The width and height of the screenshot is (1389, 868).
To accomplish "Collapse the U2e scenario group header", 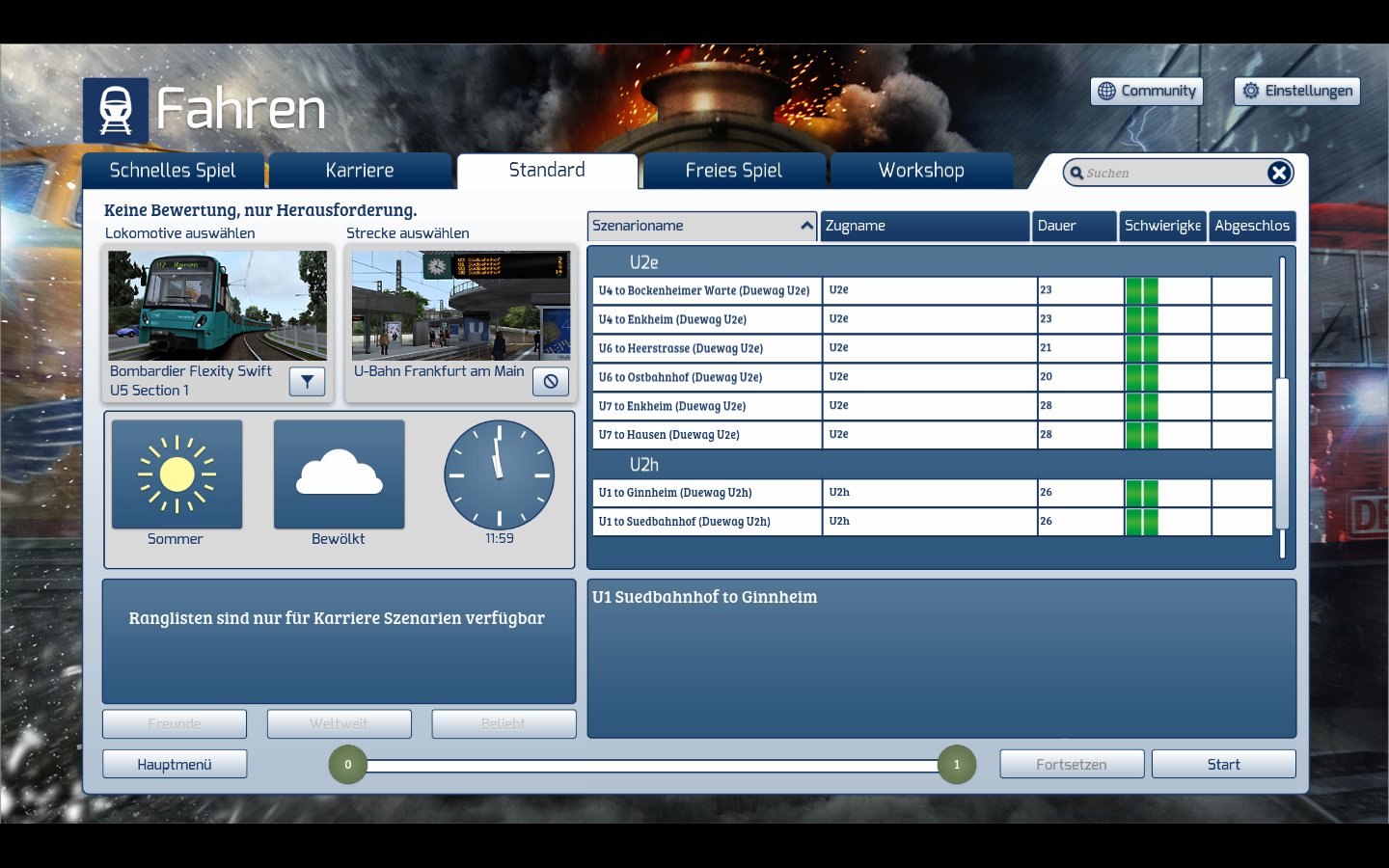I will click(643, 262).
